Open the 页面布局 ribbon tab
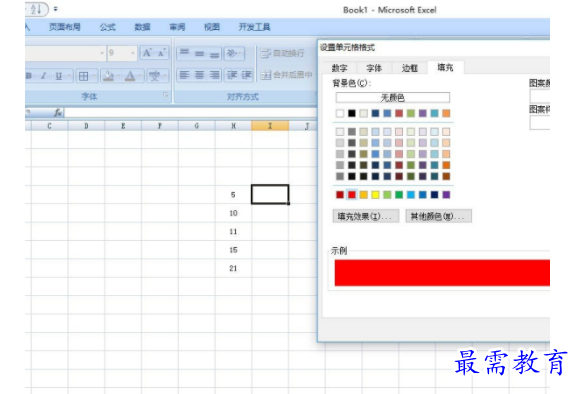 pos(65,27)
